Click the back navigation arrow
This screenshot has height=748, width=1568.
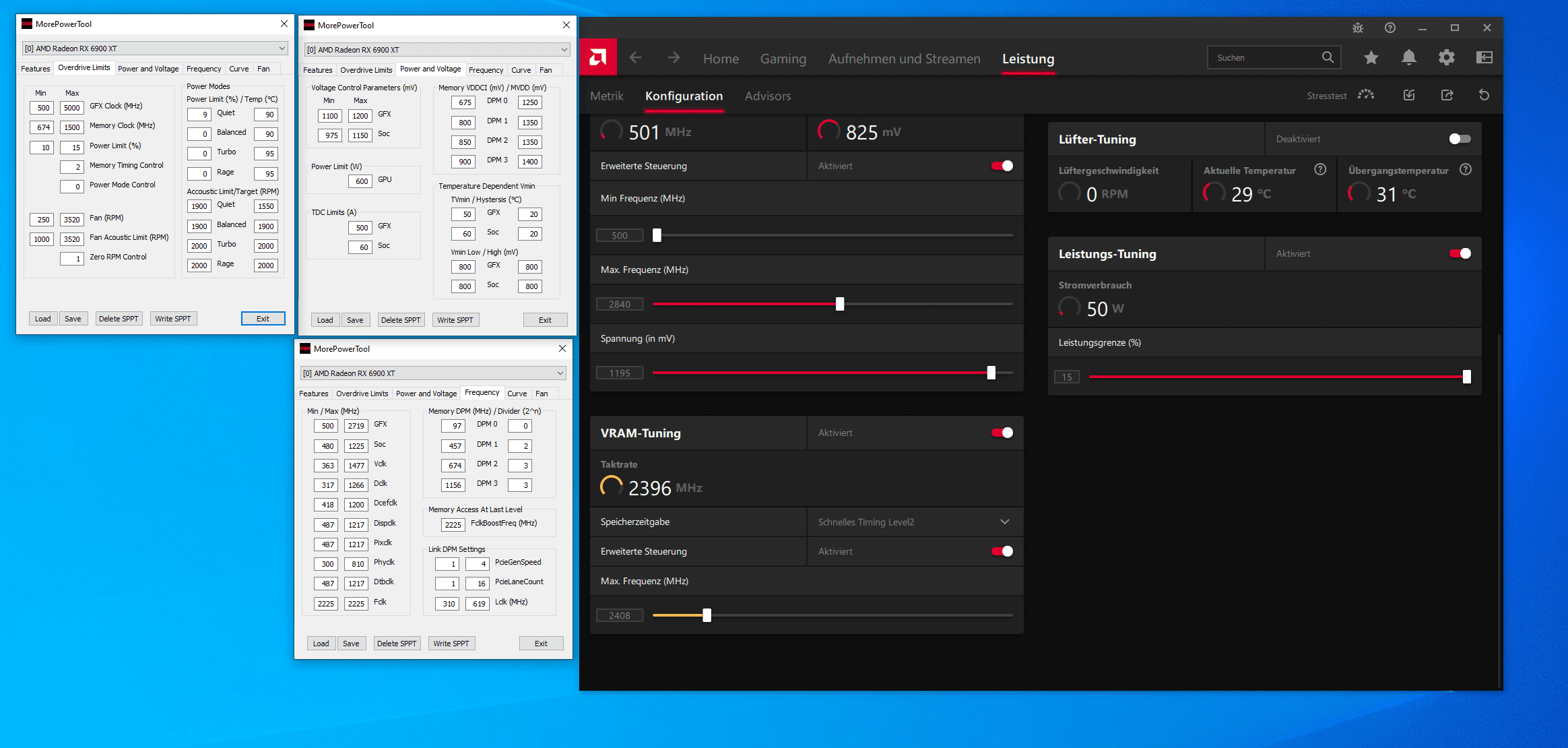point(635,58)
